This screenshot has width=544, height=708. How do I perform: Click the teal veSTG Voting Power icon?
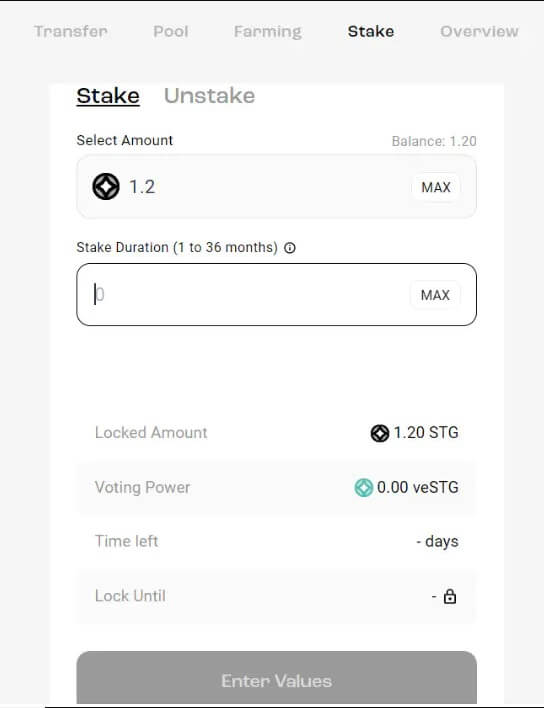[363, 488]
